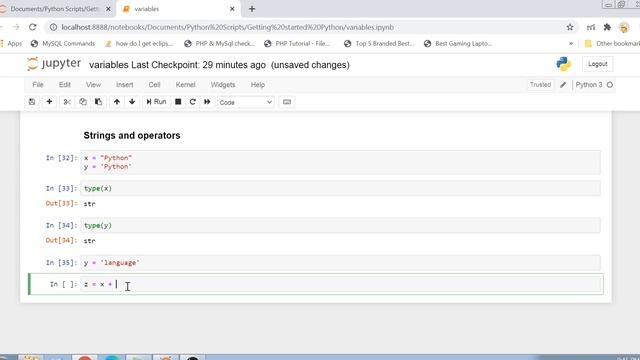The height and width of the screenshot is (360, 640).
Task: Close the Documents/Python Scripts tab
Action: pos(108,9)
